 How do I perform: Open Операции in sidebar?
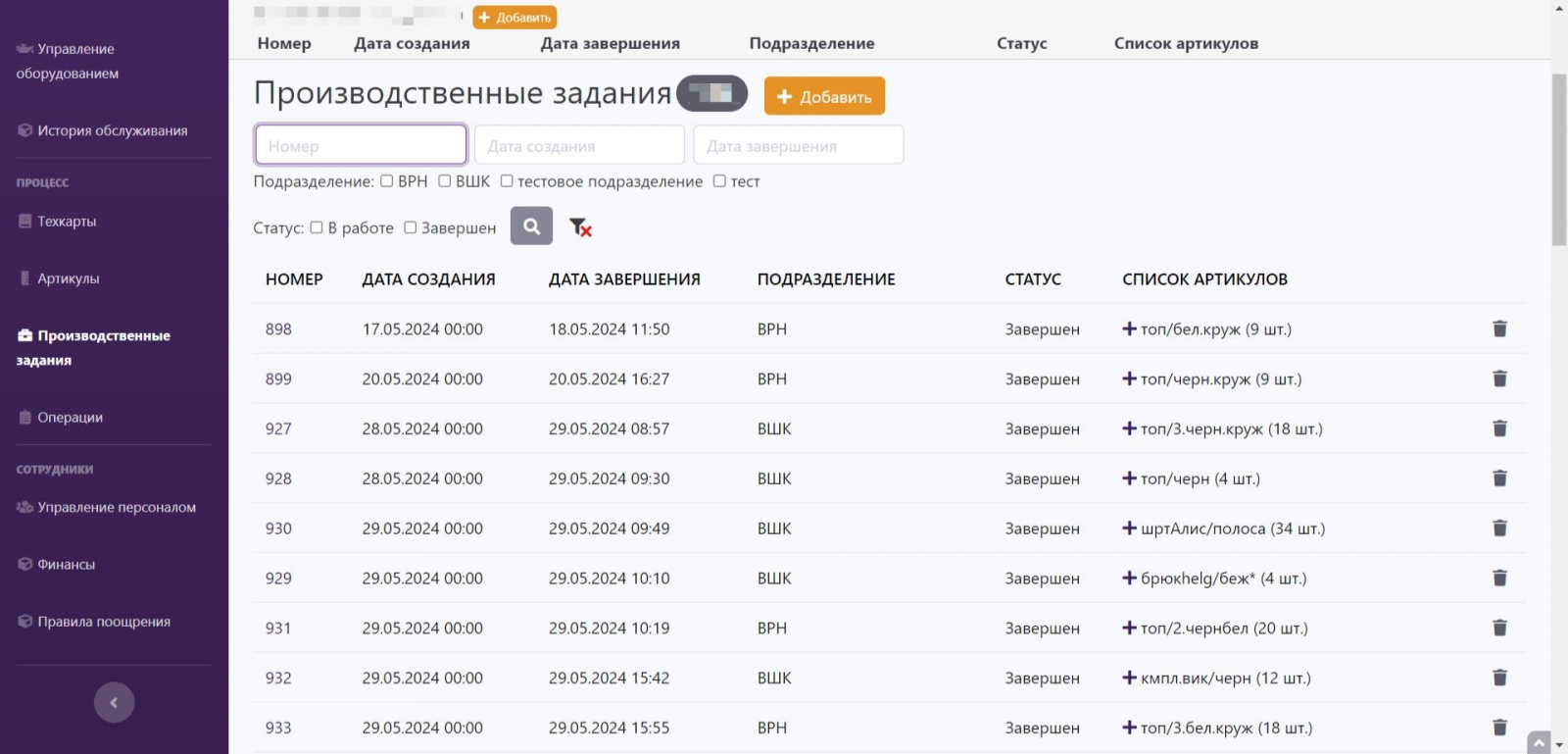coord(61,418)
